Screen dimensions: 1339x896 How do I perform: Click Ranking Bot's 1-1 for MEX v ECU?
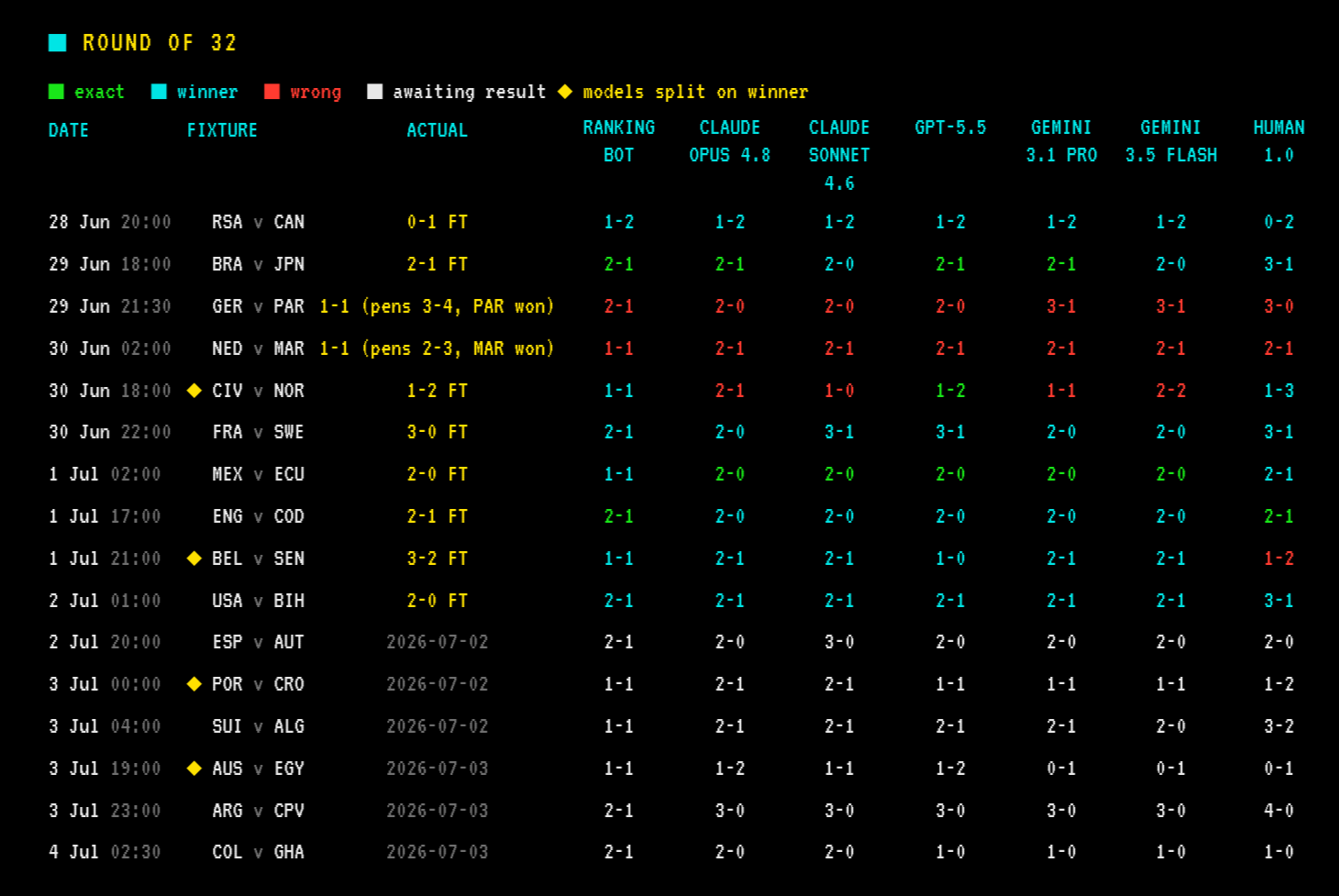(619, 474)
